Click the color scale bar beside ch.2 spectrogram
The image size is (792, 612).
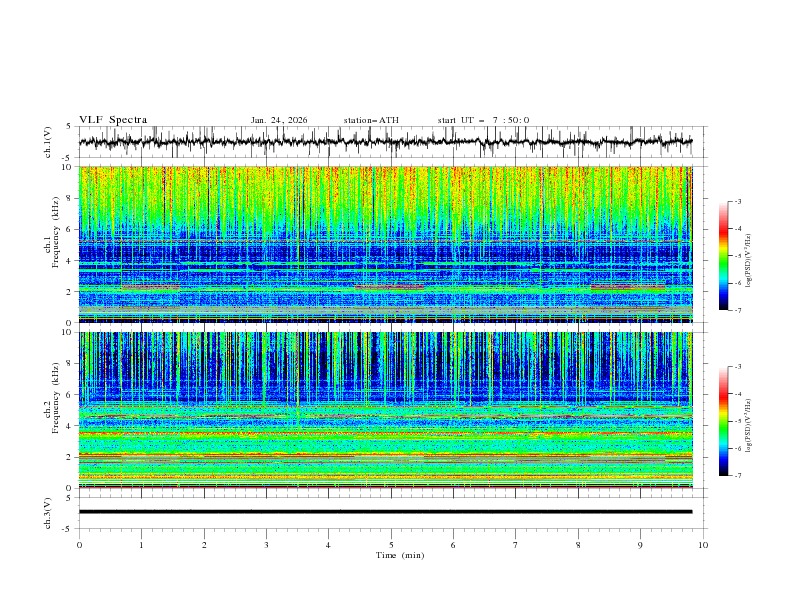pos(723,421)
